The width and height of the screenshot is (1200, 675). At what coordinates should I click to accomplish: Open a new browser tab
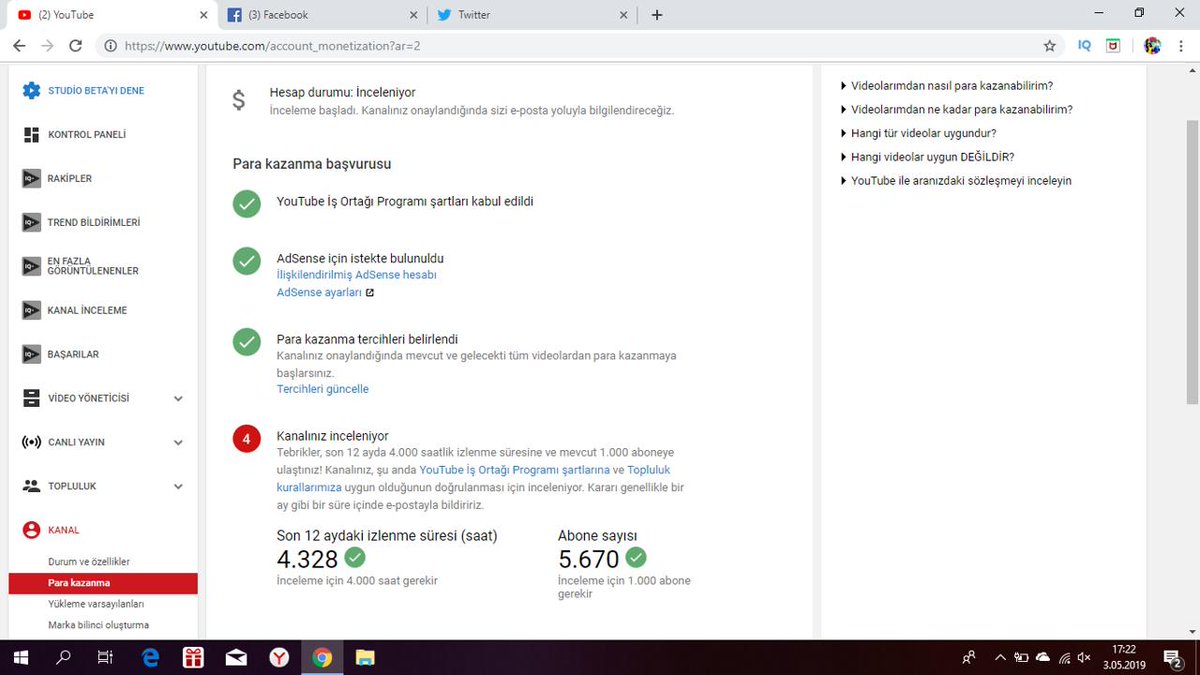(656, 15)
